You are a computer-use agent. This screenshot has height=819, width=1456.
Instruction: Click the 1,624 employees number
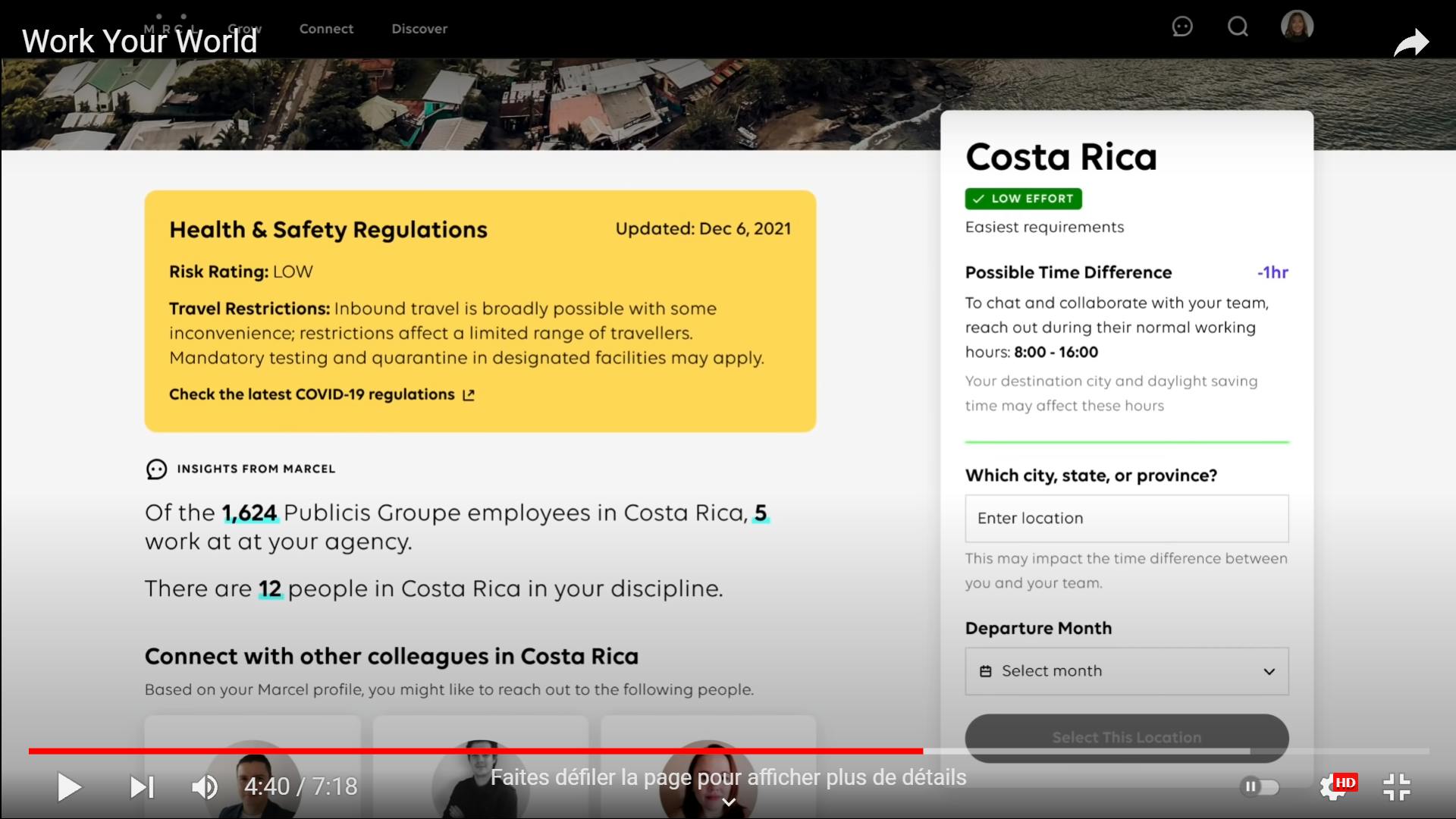point(249,513)
